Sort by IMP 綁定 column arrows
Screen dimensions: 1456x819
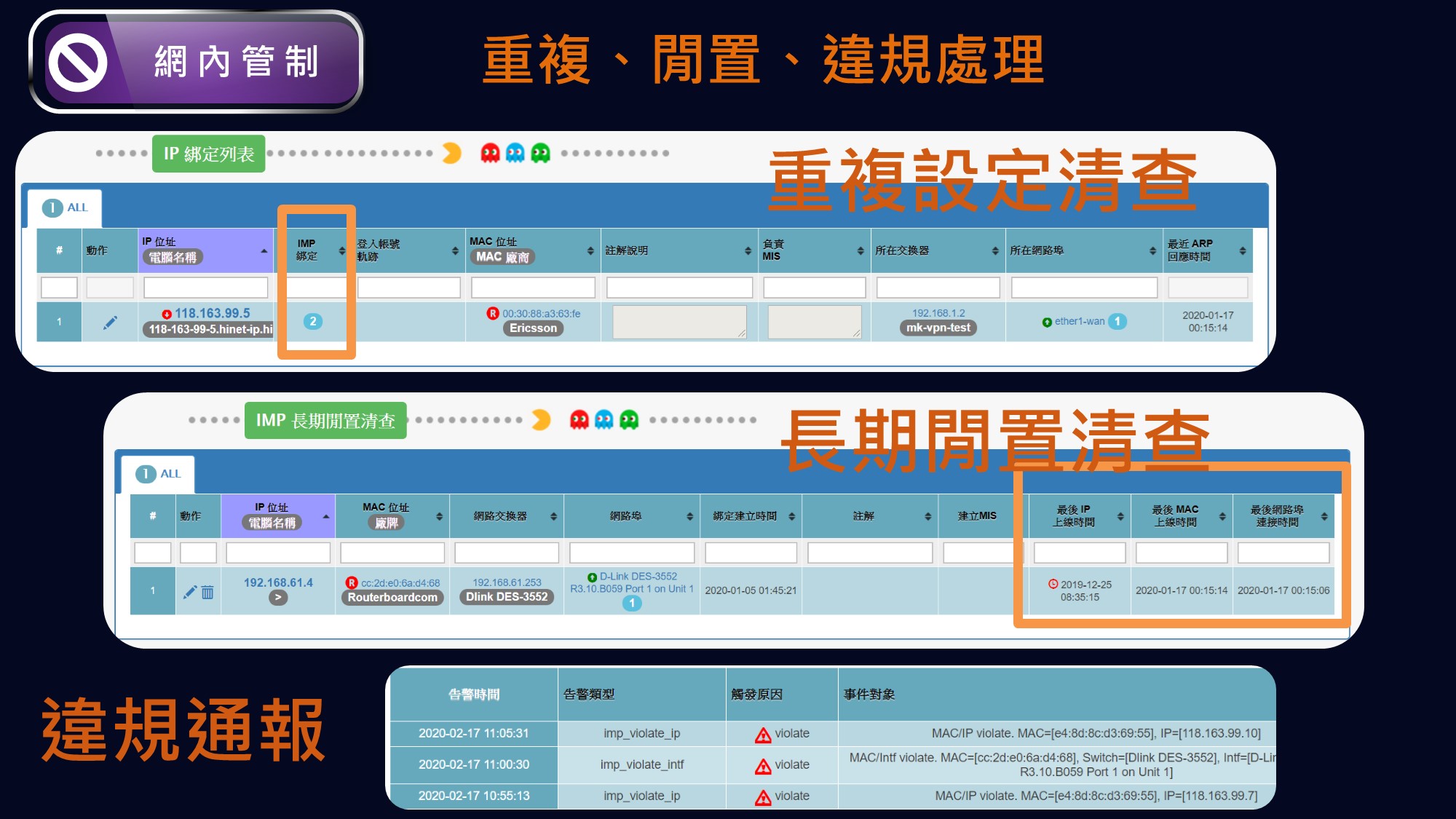coord(341,250)
